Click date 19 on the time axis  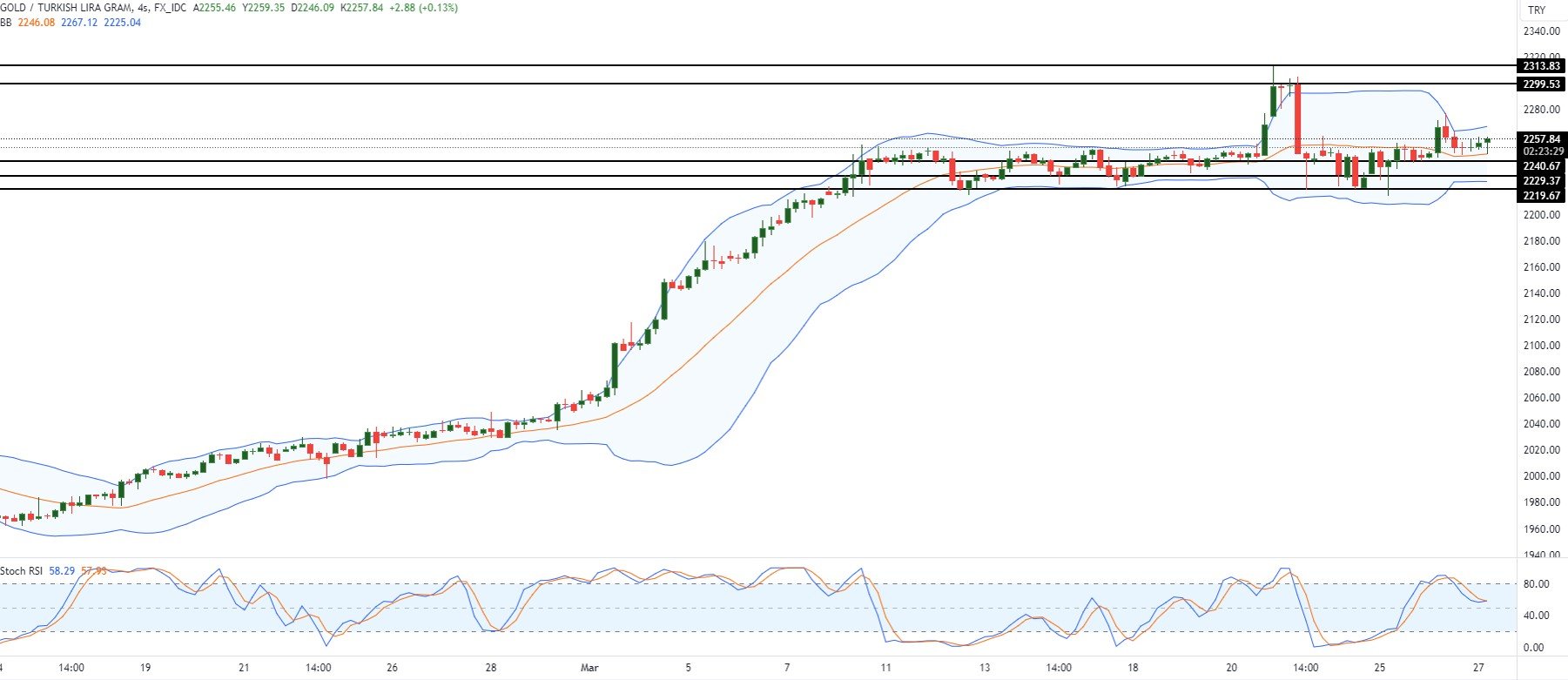point(145,668)
